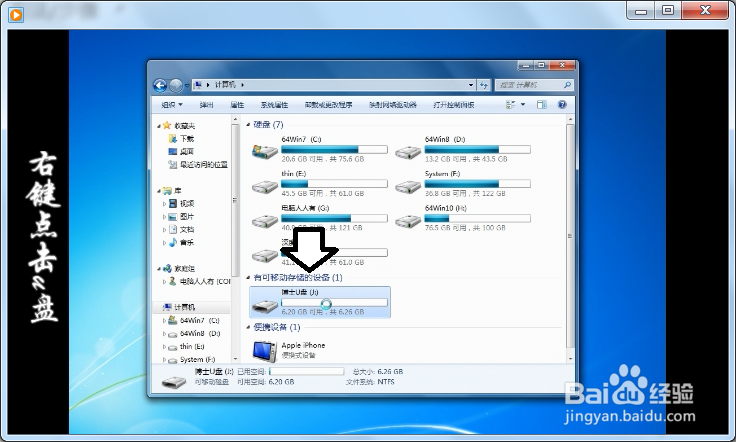Image resolution: width=736 pixels, height=442 pixels.
Task: Click 64Win7 (C:) capacity usage bar
Action: [334, 150]
